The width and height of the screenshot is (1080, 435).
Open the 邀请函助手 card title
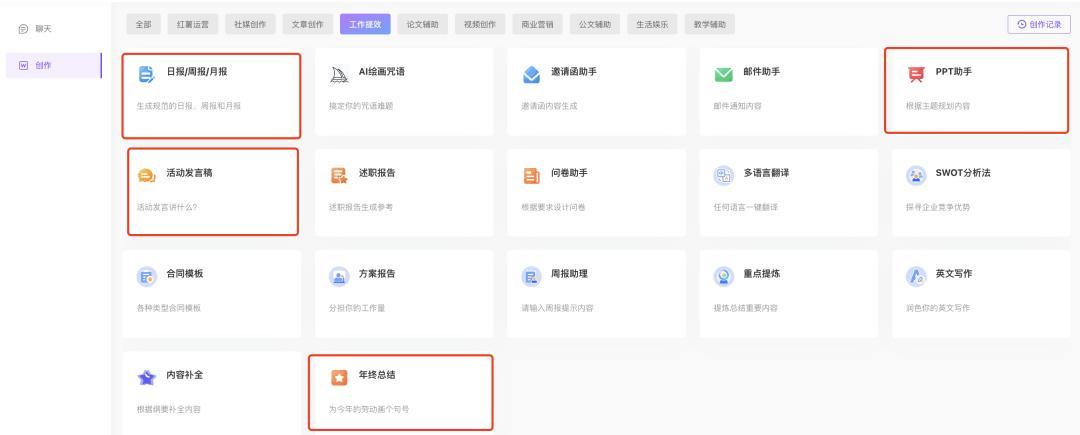tap(574, 72)
